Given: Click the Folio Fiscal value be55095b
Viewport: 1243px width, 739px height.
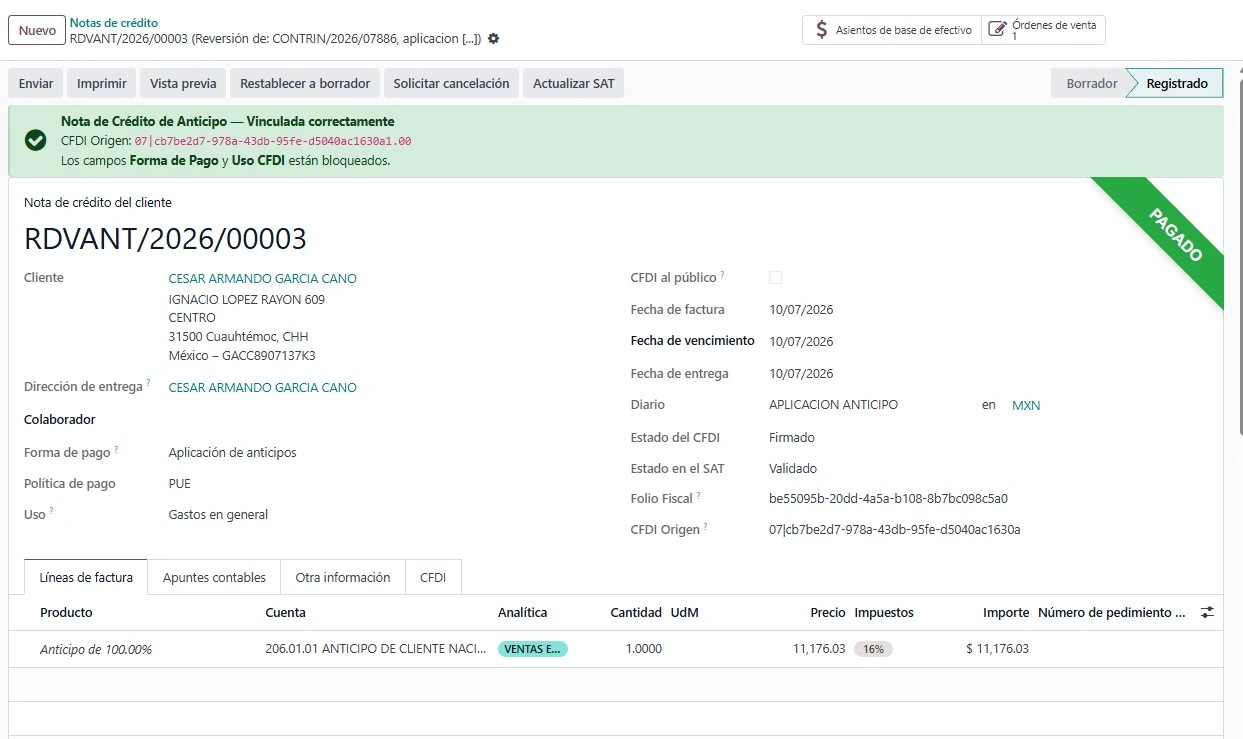Looking at the screenshot, I should click(x=888, y=499).
